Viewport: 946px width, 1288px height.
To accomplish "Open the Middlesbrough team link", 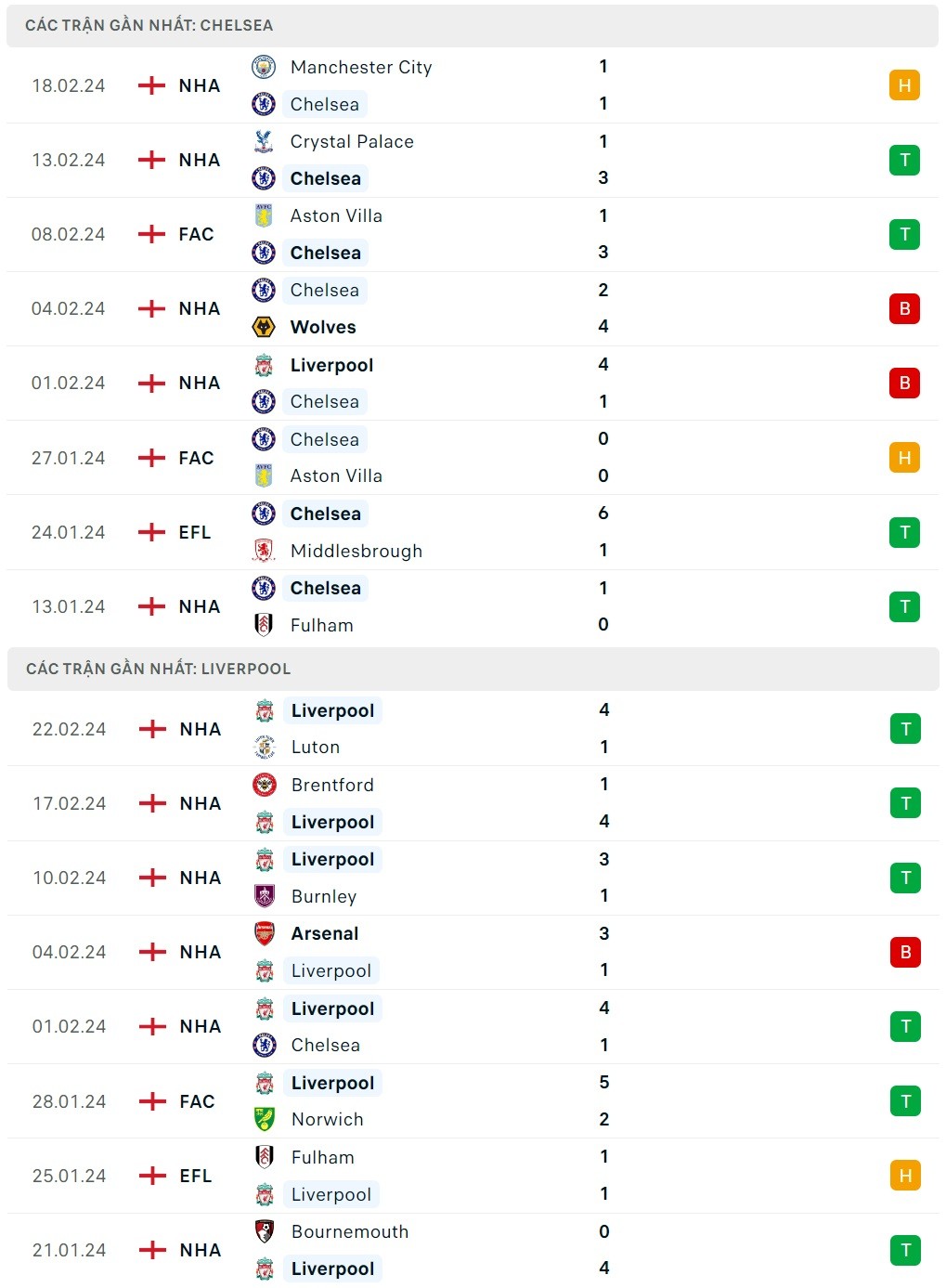I will pyautogui.click(x=356, y=551).
